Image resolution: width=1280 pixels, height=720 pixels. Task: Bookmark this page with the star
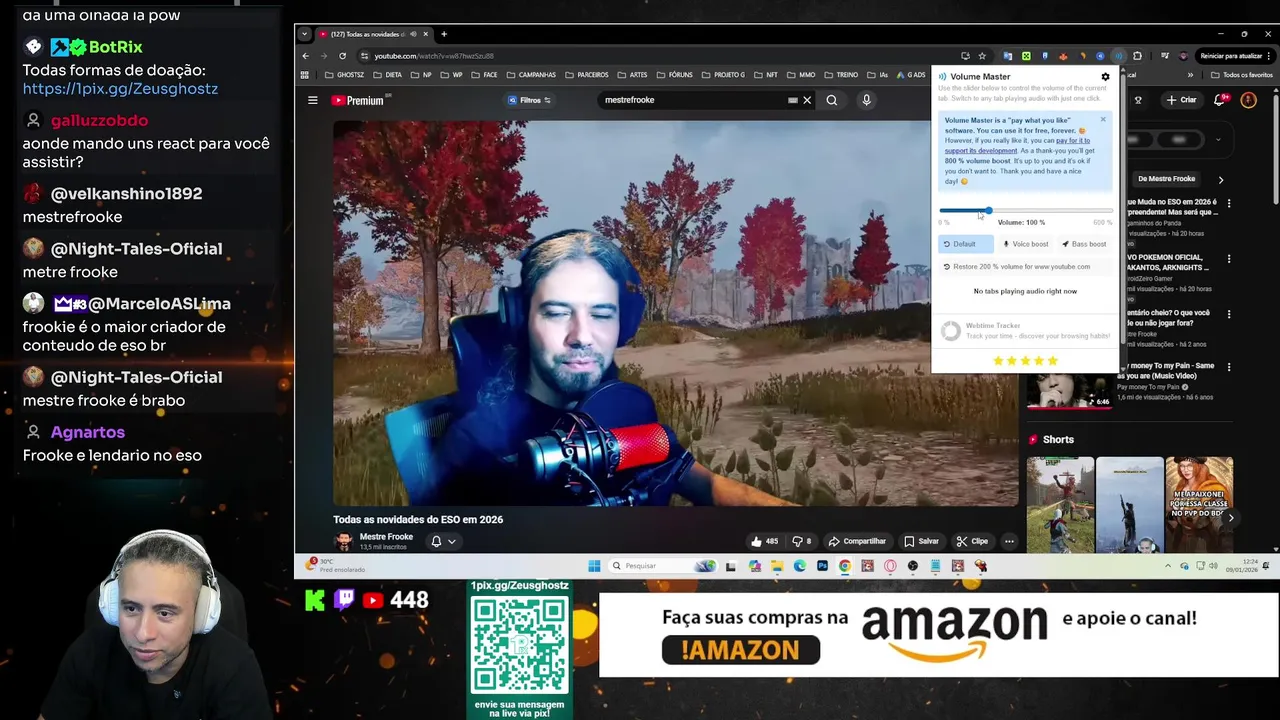click(x=982, y=56)
